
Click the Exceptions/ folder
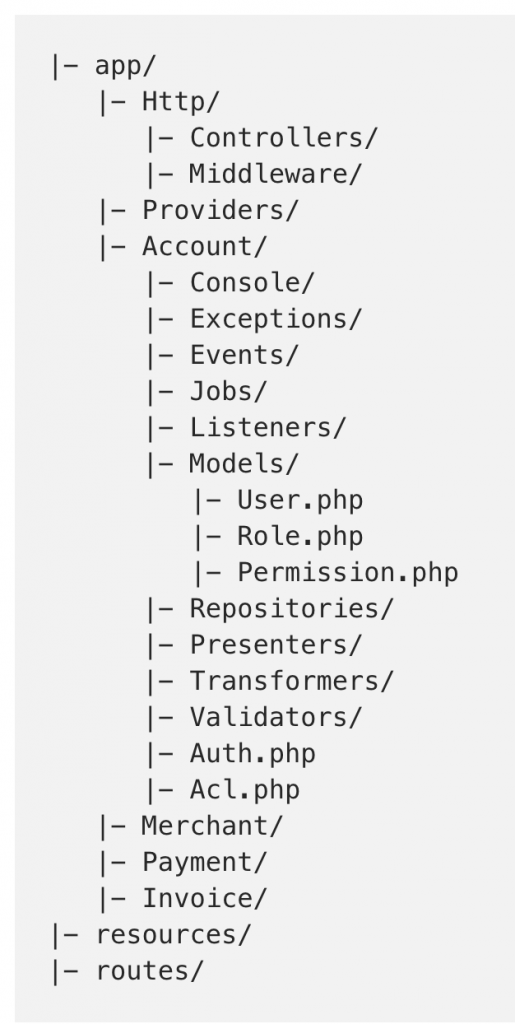pos(275,319)
